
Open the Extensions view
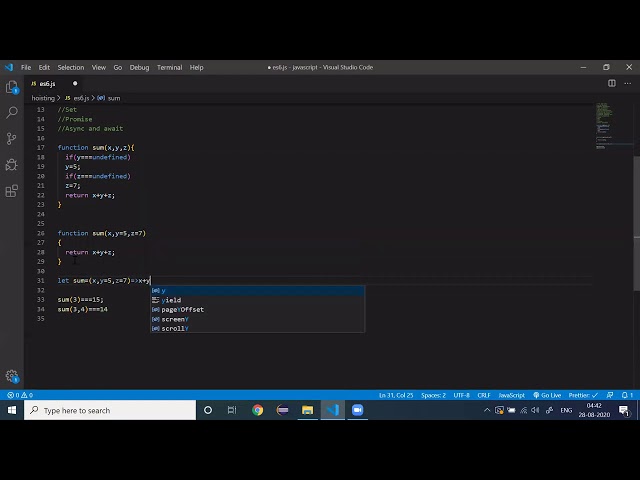[x=12, y=191]
